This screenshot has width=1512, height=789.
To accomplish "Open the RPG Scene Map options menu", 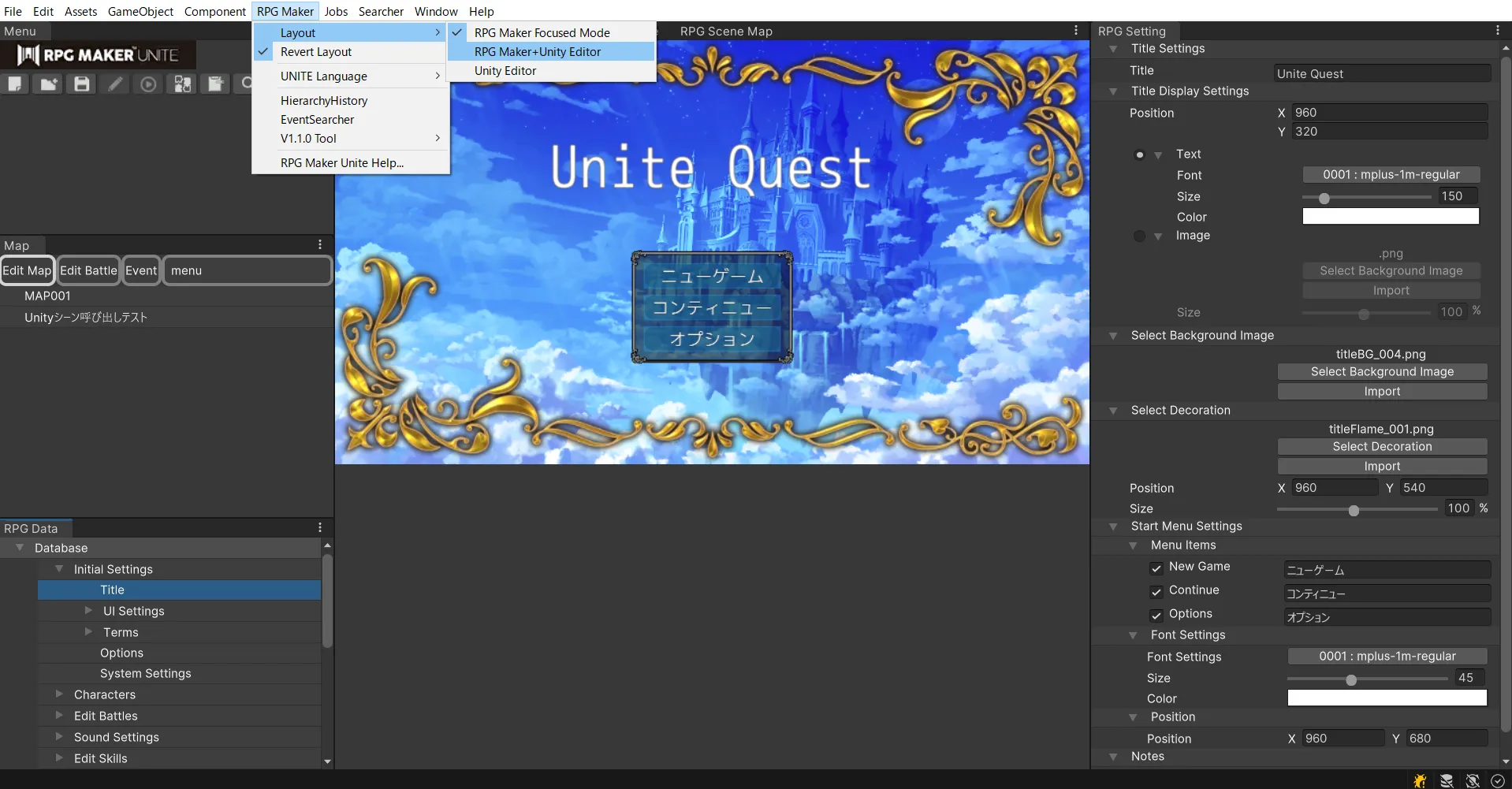I will 1076,31.
